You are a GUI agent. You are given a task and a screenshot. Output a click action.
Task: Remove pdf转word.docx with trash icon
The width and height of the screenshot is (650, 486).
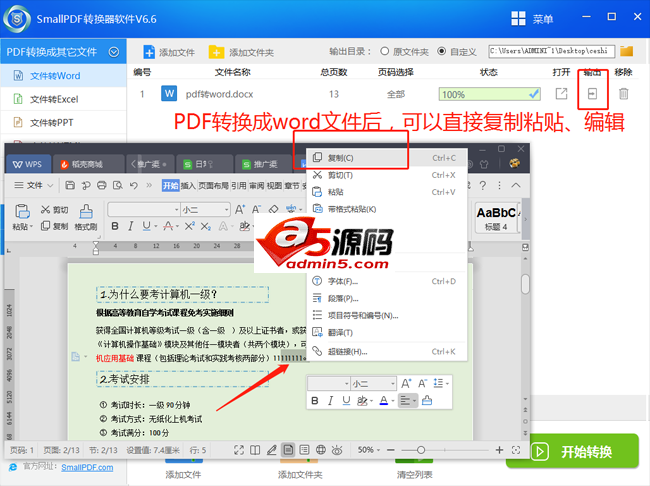click(x=623, y=94)
